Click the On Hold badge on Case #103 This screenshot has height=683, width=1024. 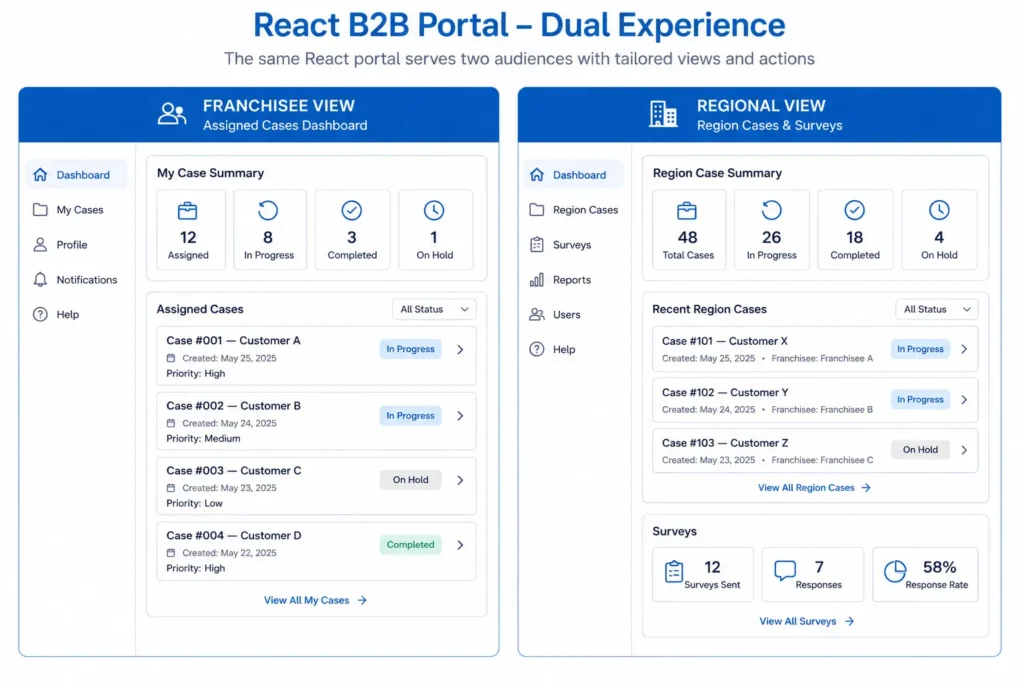920,450
